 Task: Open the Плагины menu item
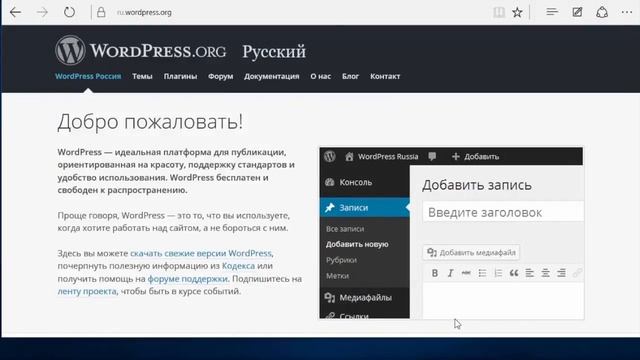coord(180,76)
